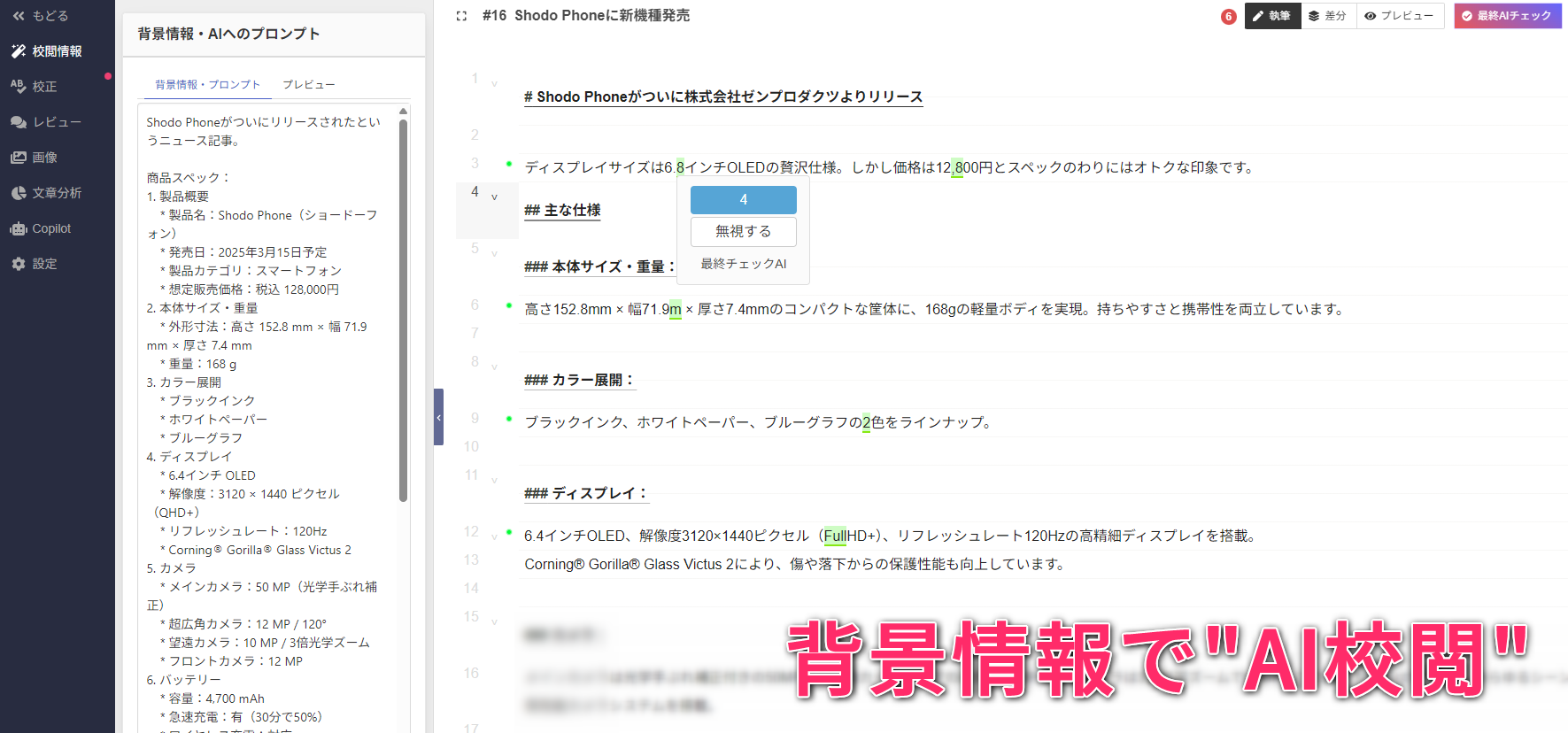Image resolution: width=1568 pixels, height=733 pixels.
Task: Open レビュー in the sidebar
Action: tap(46, 122)
